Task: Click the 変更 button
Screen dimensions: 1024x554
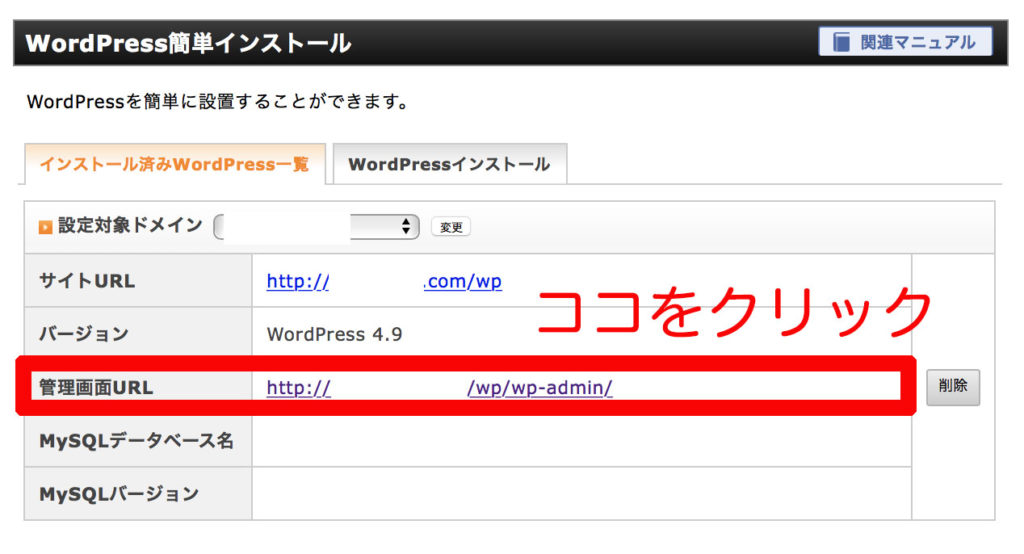Action: [x=451, y=227]
